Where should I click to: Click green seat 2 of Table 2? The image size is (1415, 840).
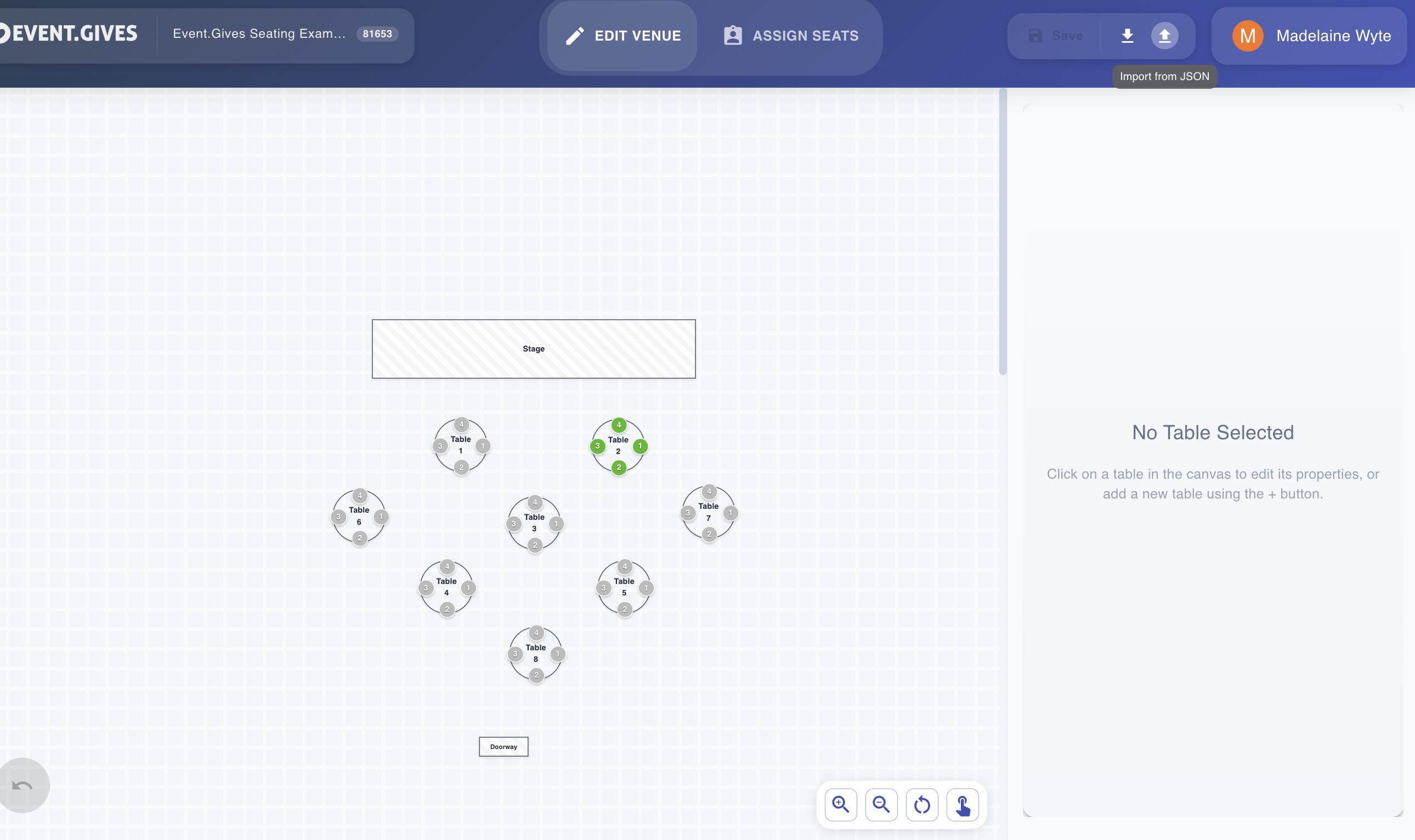619,468
